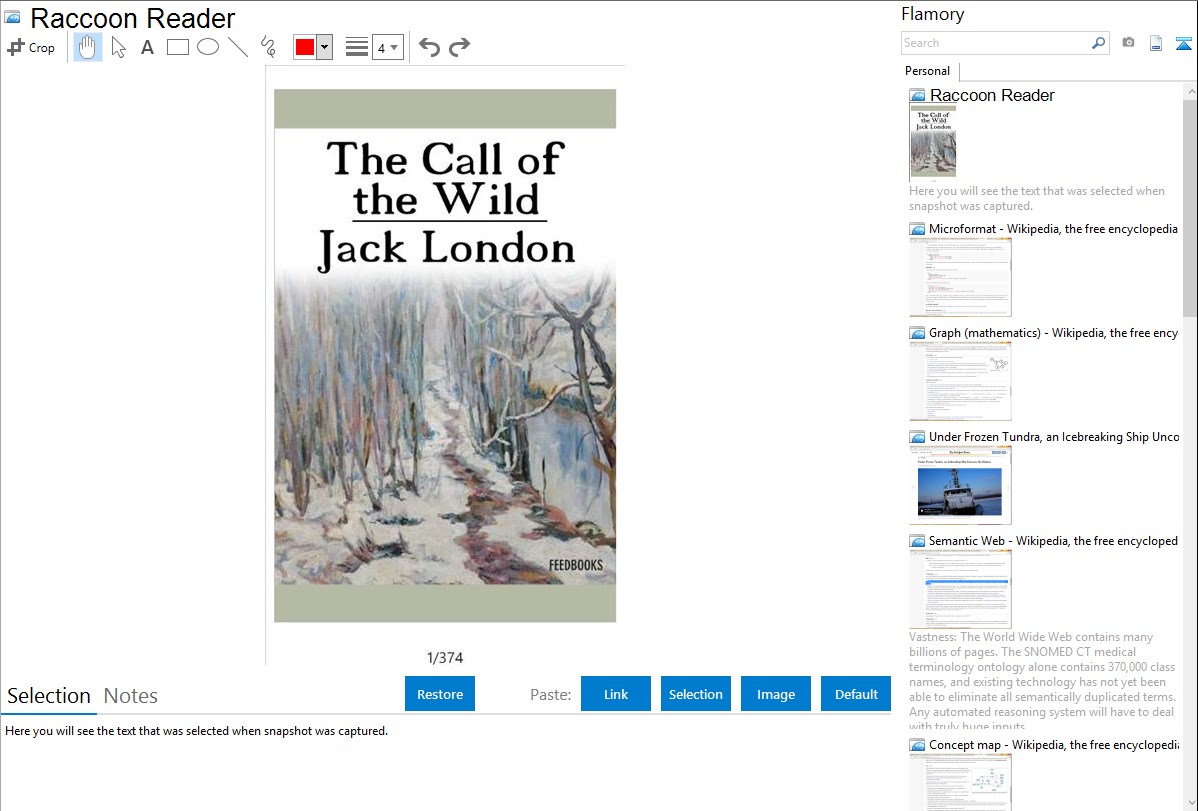Click Under Frozen Tundra snapshot title
The width and height of the screenshot is (1198, 811).
tap(1054, 436)
